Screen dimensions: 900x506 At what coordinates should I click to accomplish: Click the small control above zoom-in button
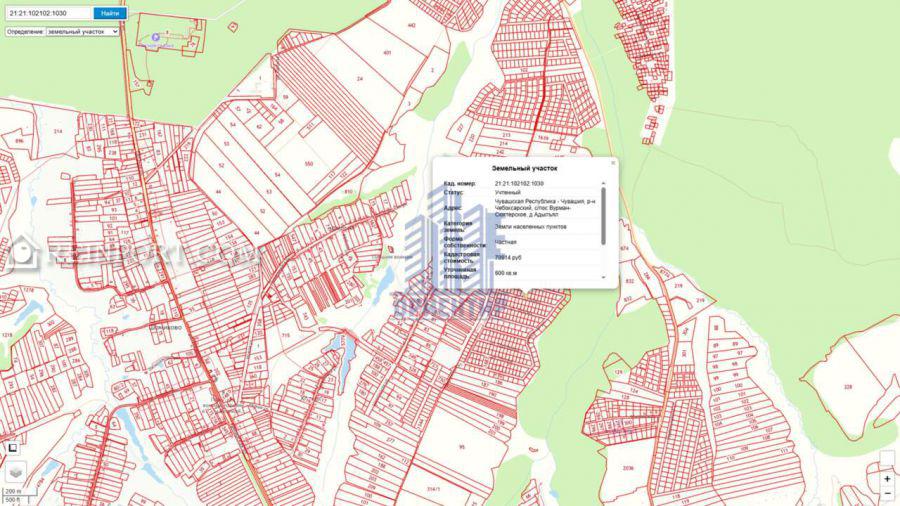(886, 457)
